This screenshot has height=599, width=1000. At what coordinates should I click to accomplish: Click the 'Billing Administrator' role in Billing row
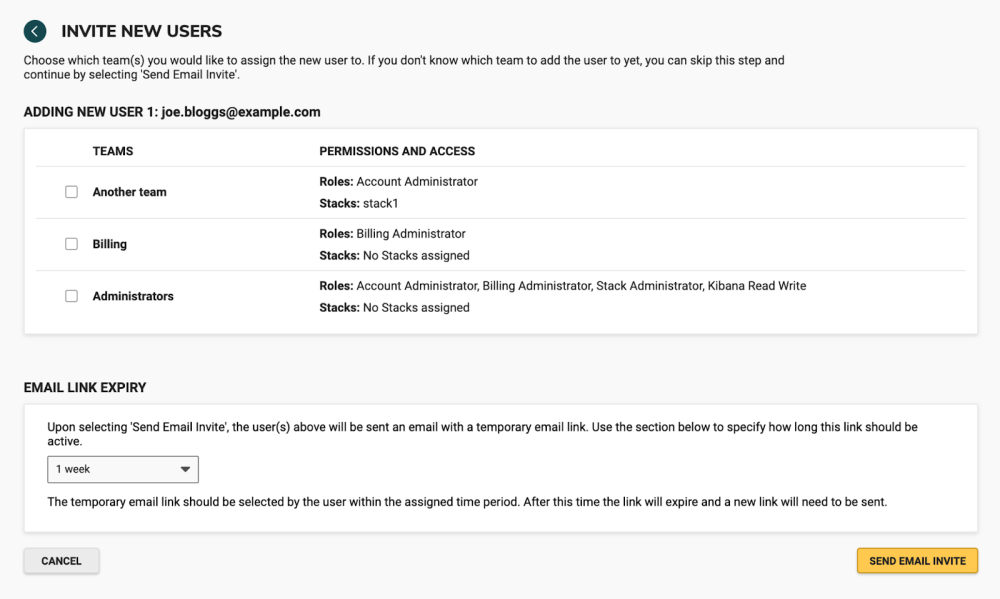coord(411,234)
